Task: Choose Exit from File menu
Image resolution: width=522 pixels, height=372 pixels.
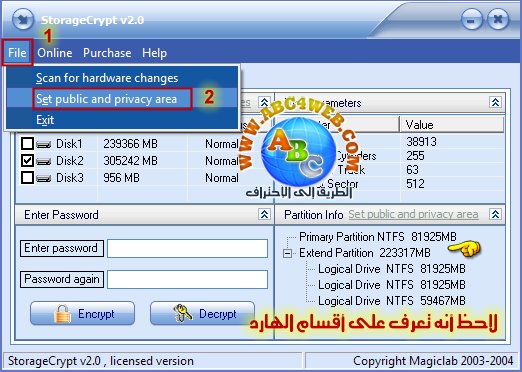Action: (x=123, y=120)
